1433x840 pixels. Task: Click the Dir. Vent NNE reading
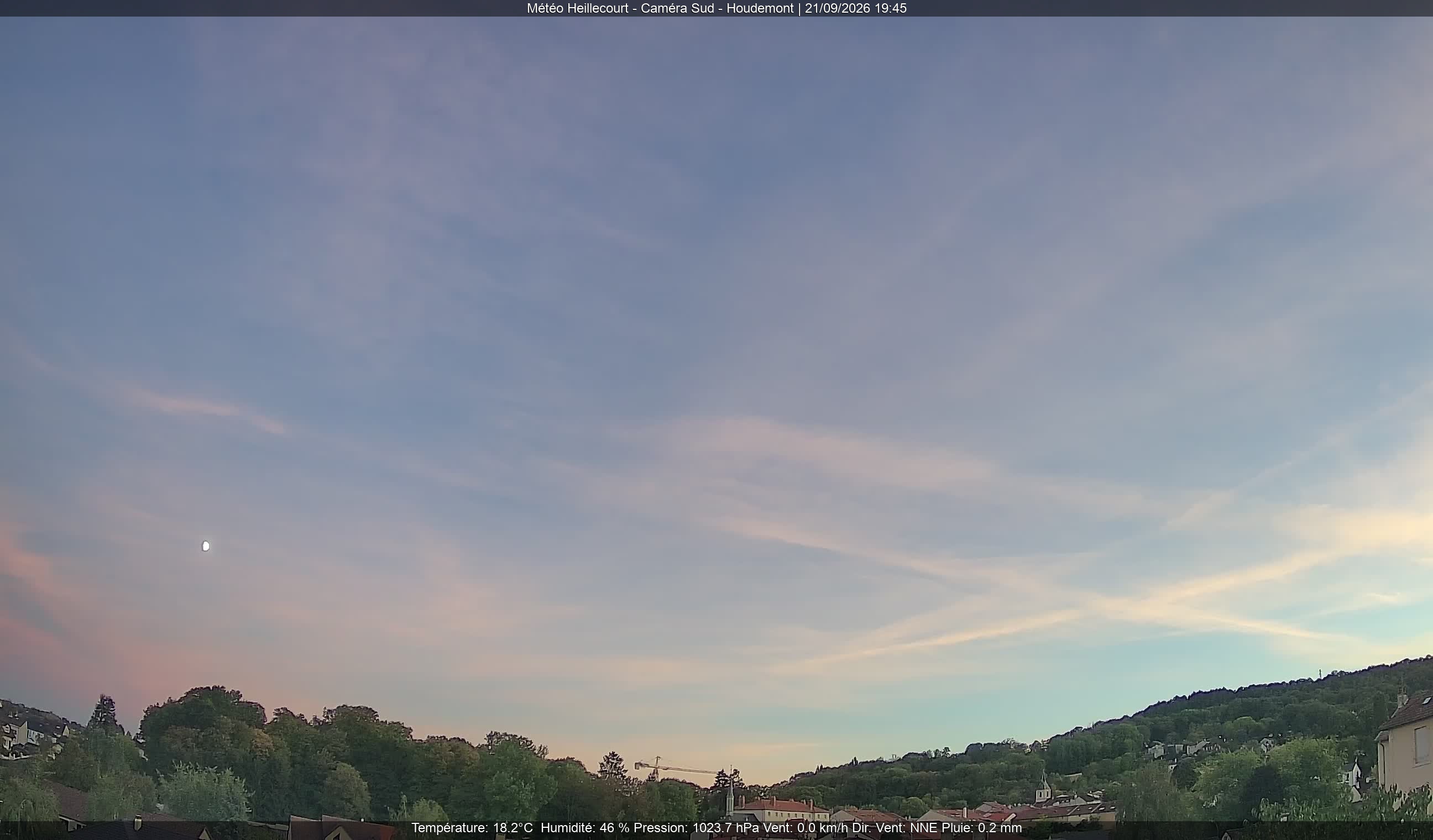[x=895, y=828]
